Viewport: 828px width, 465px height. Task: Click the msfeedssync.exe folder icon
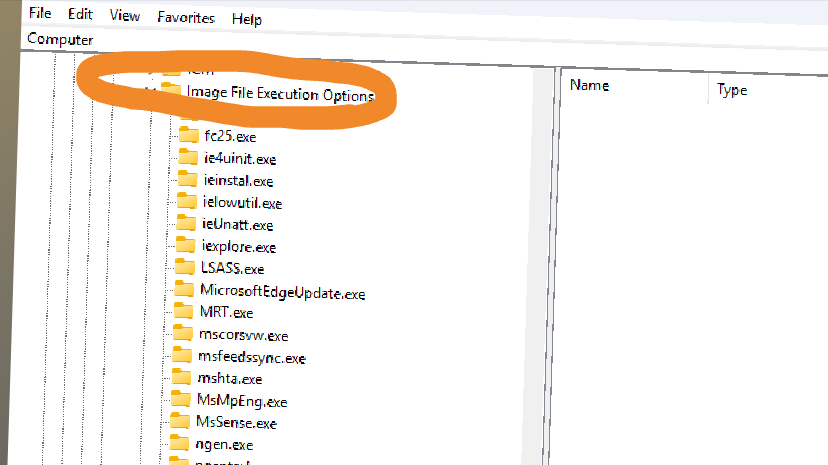pyautogui.click(x=182, y=355)
